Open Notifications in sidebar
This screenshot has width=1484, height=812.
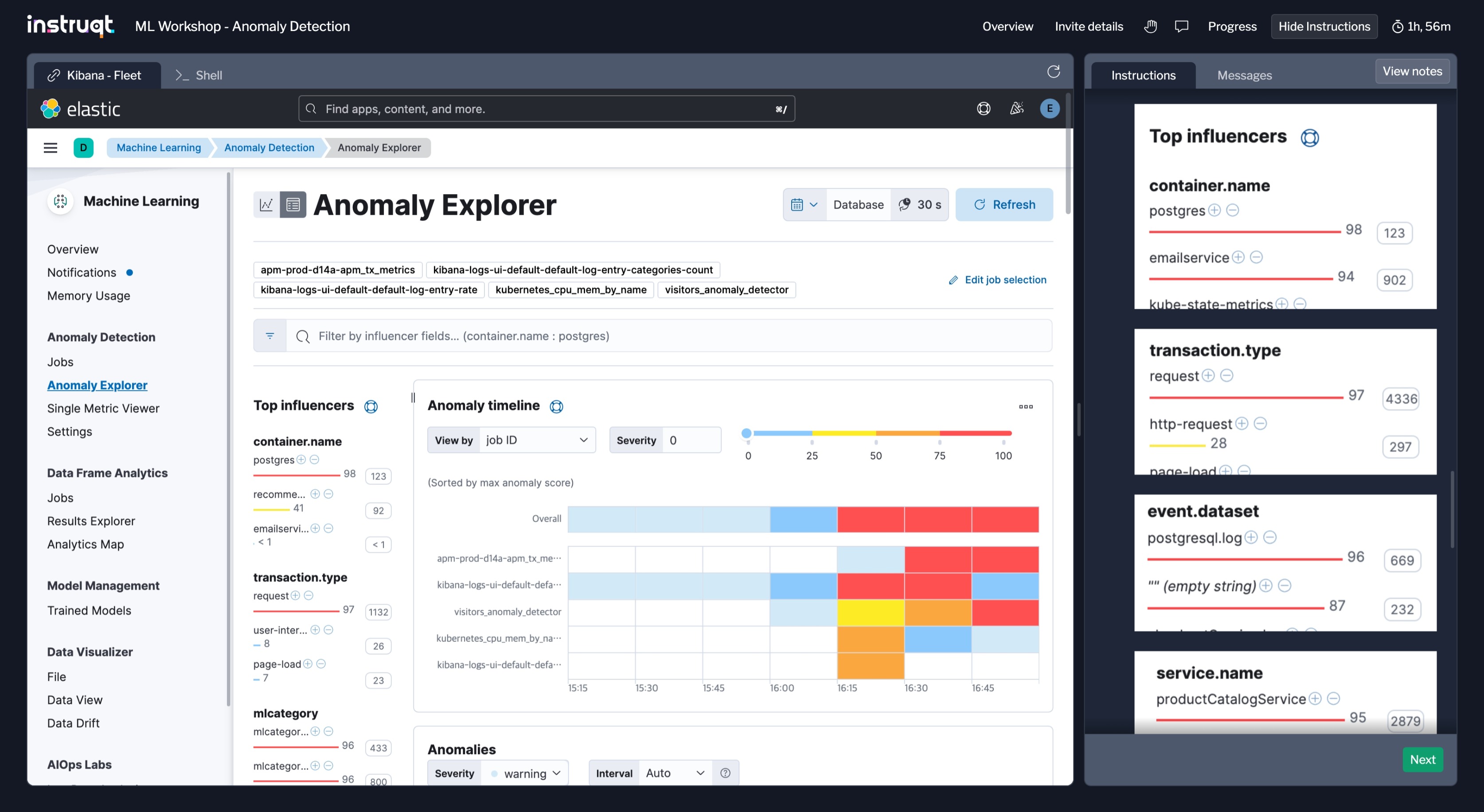pos(82,273)
